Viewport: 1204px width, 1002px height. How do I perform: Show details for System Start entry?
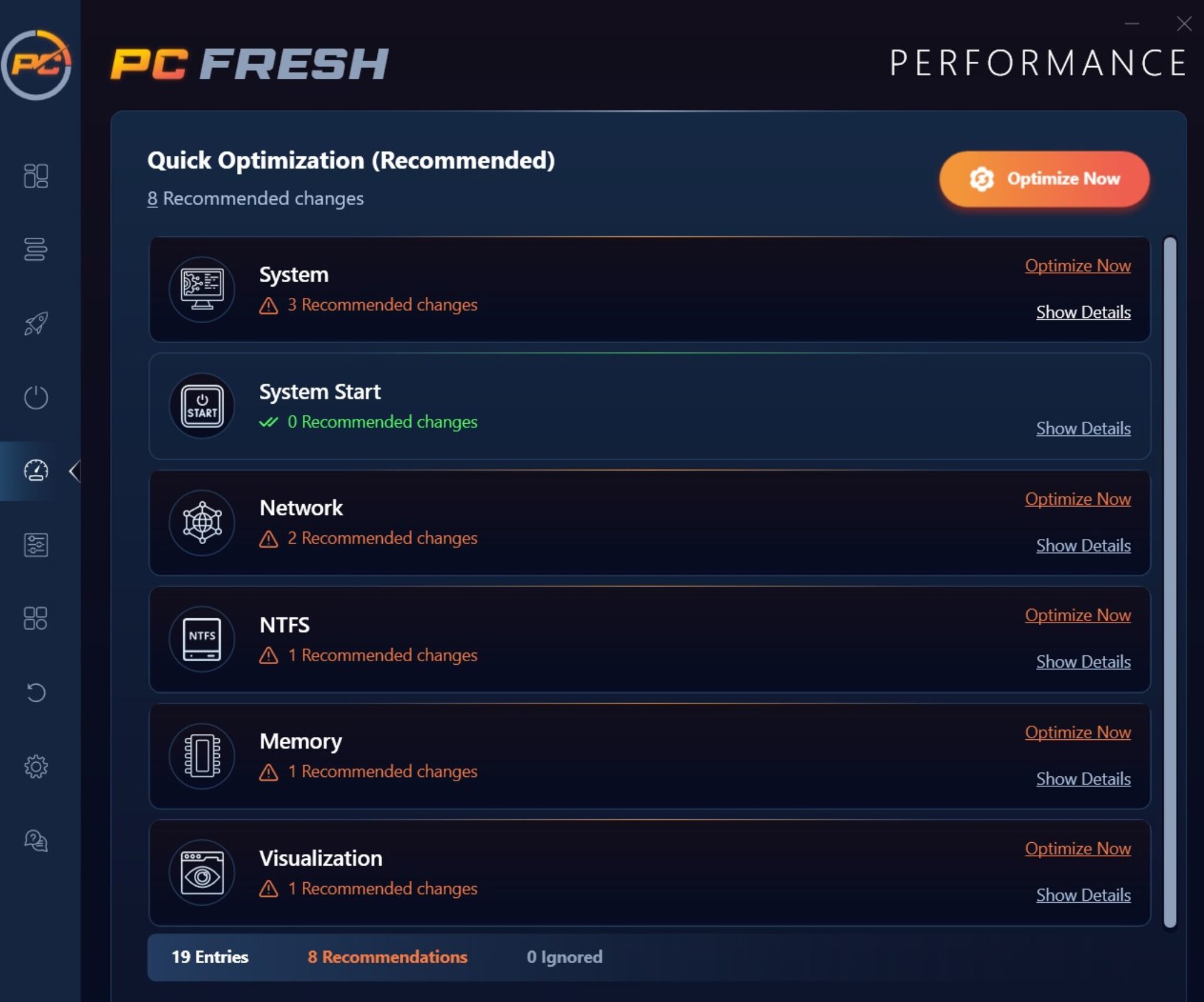[1083, 428]
